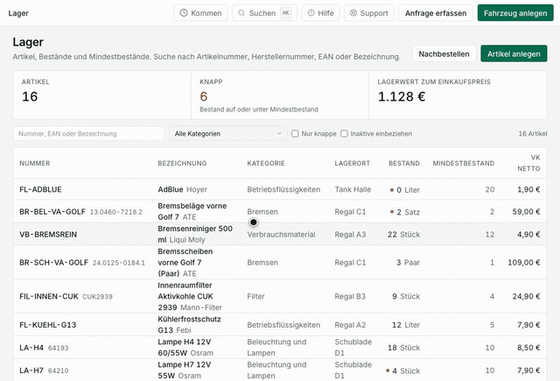This screenshot has height=381, width=560.
Task: Click the clock icon next to Kommen
Action: pyautogui.click(x=184, y=13)
